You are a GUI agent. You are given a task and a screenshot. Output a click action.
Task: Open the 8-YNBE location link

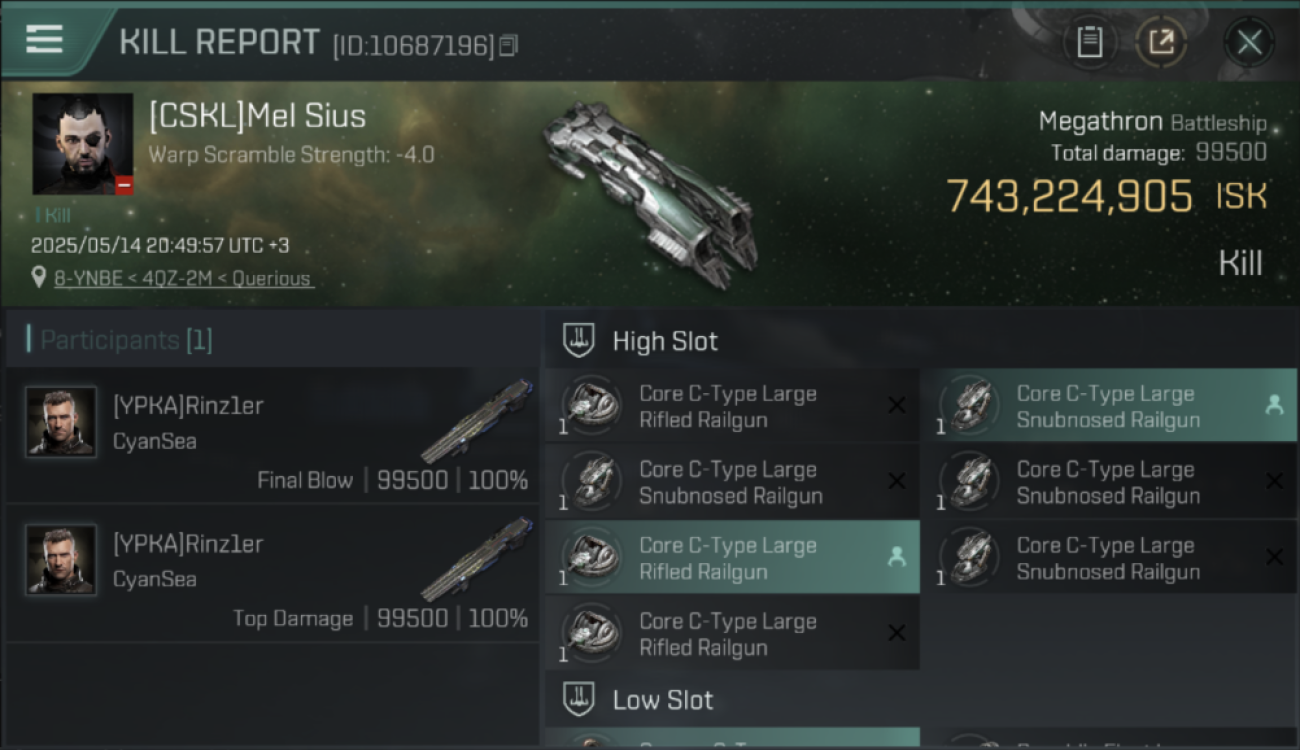click(182, 279)
